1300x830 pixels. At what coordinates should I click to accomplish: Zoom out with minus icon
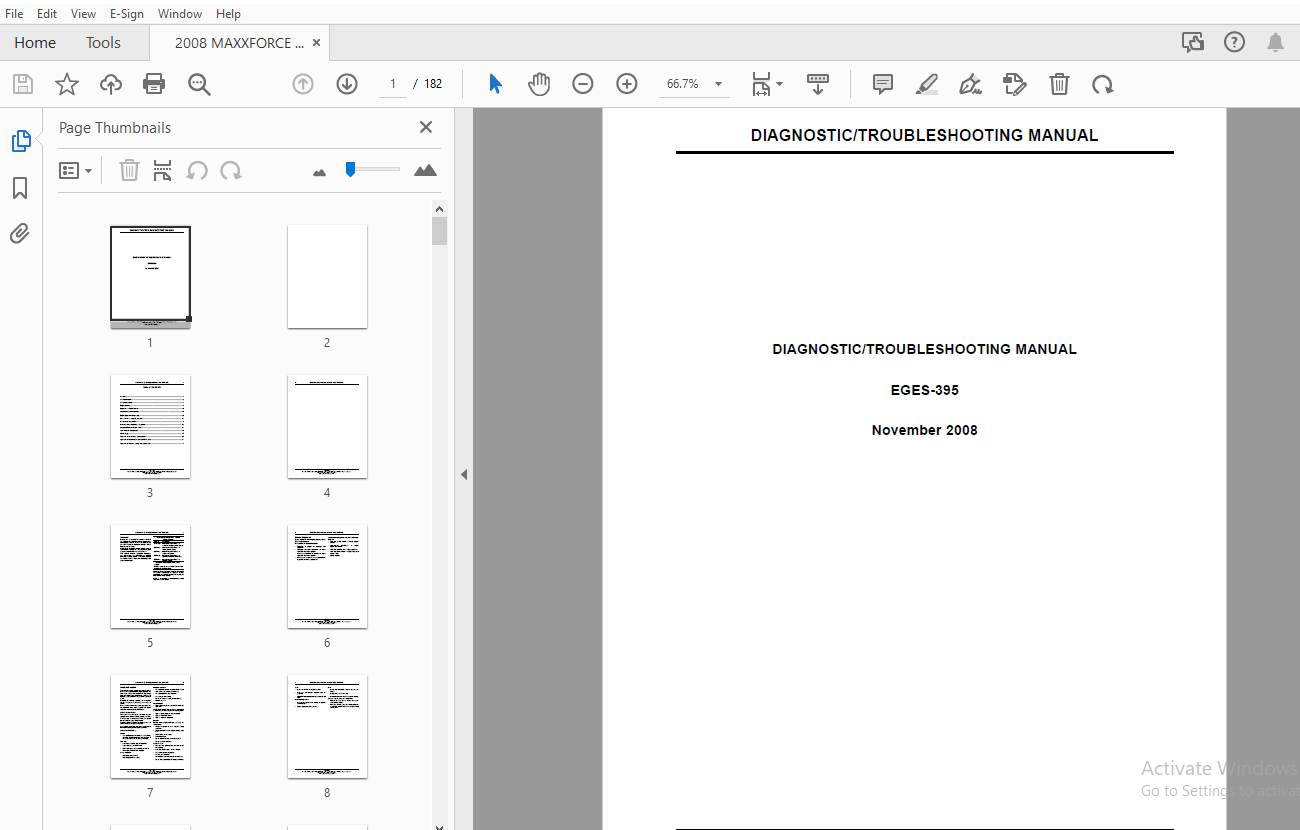[x=583, y=84]
